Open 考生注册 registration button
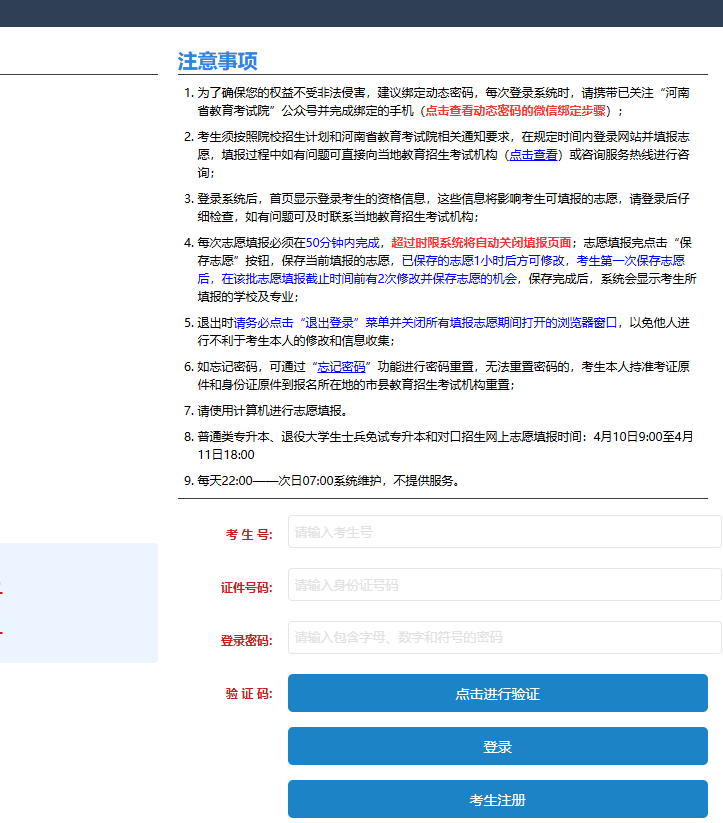Screen dimensions: 723x823 tap(497, 800)
